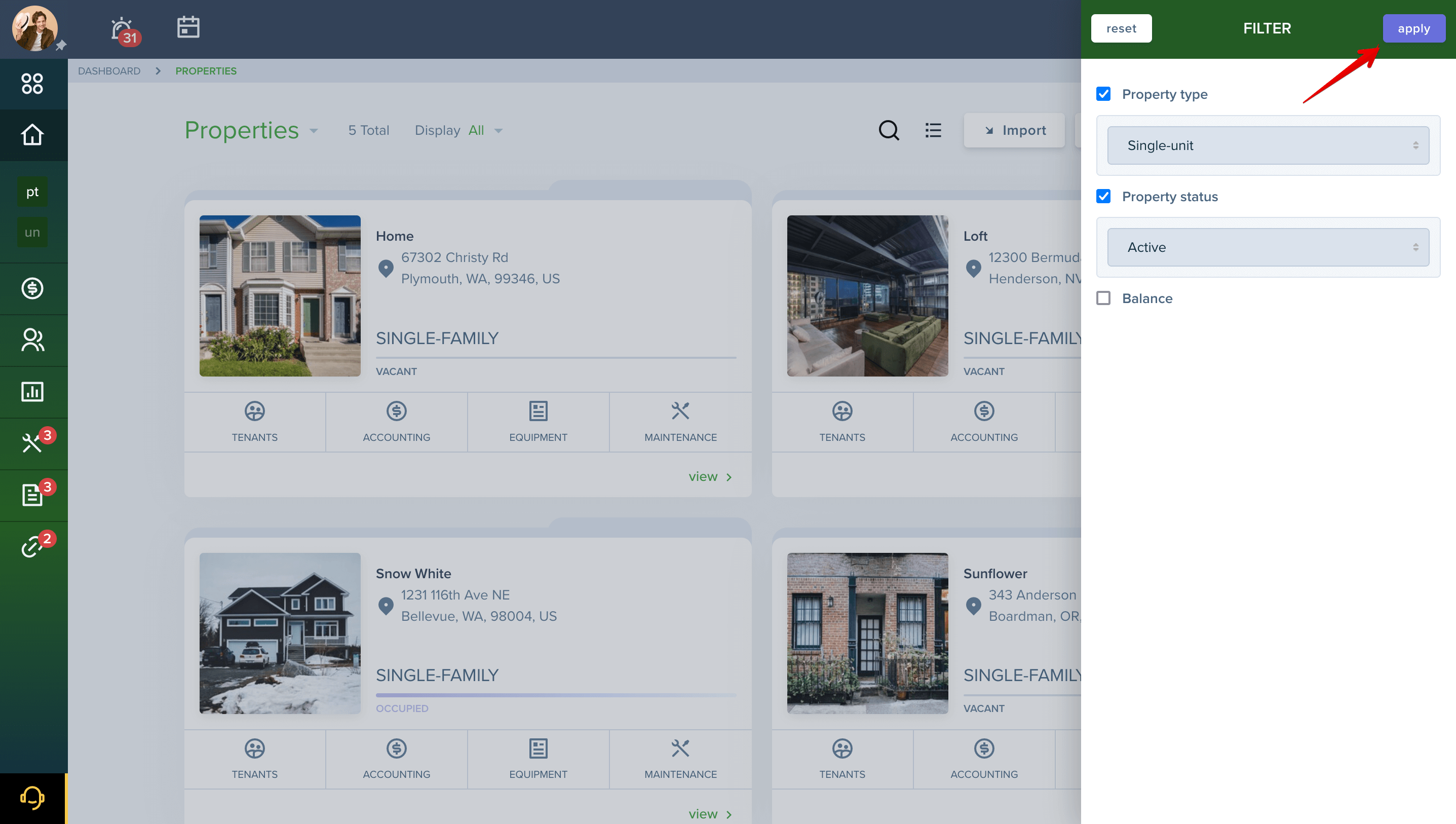Select the Properties home icon in sidebar
This screenshot has height=824, width=1456.
[32, 135]
